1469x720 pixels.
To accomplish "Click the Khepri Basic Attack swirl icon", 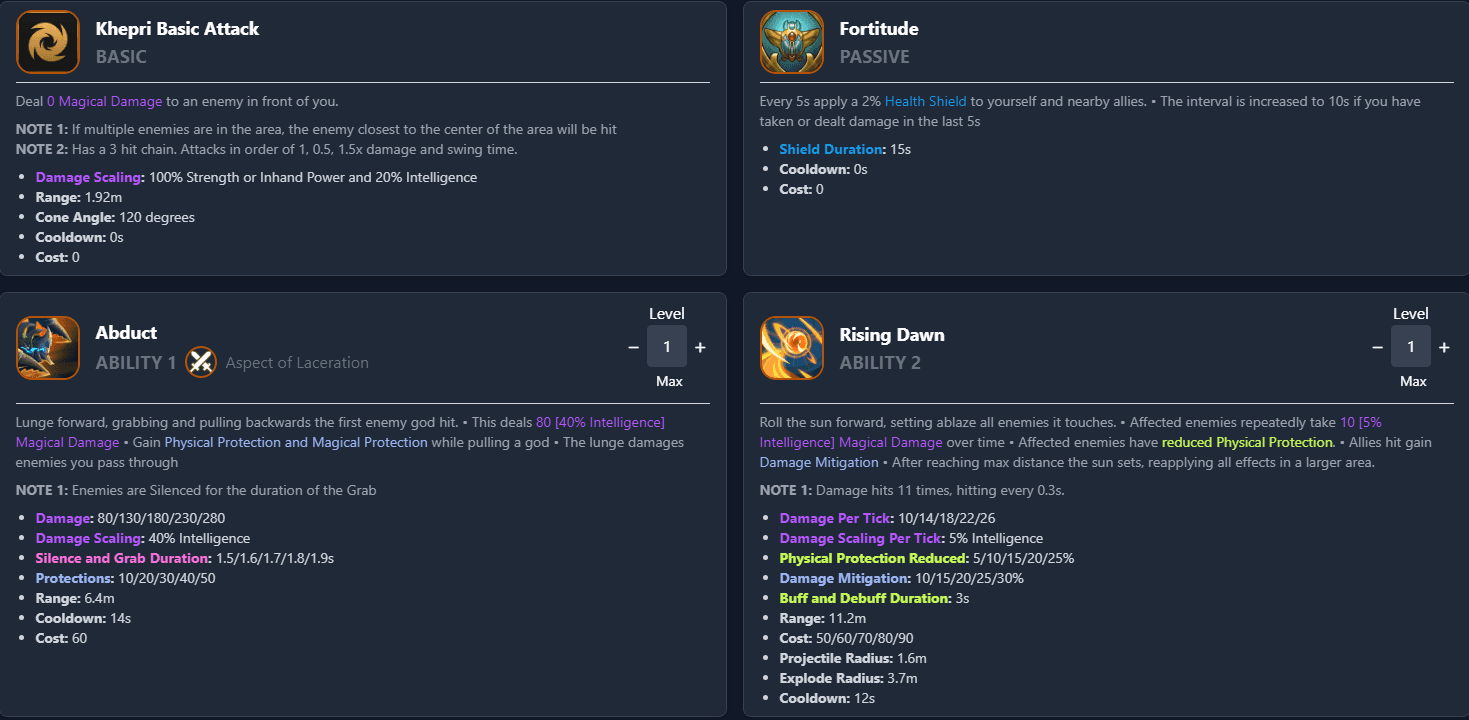I will (x=48, y=42).
